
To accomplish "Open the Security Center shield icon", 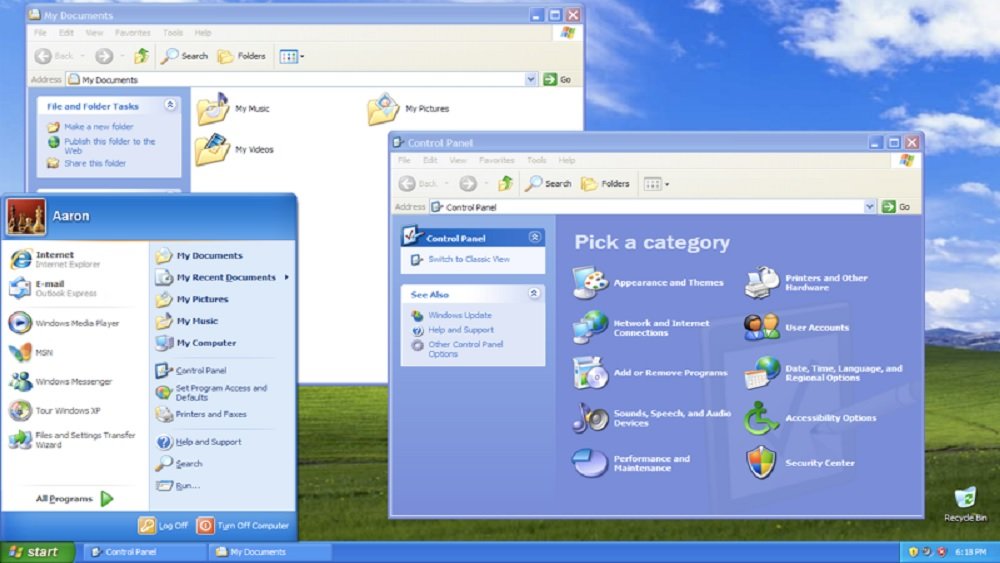I will pos(761,463).
